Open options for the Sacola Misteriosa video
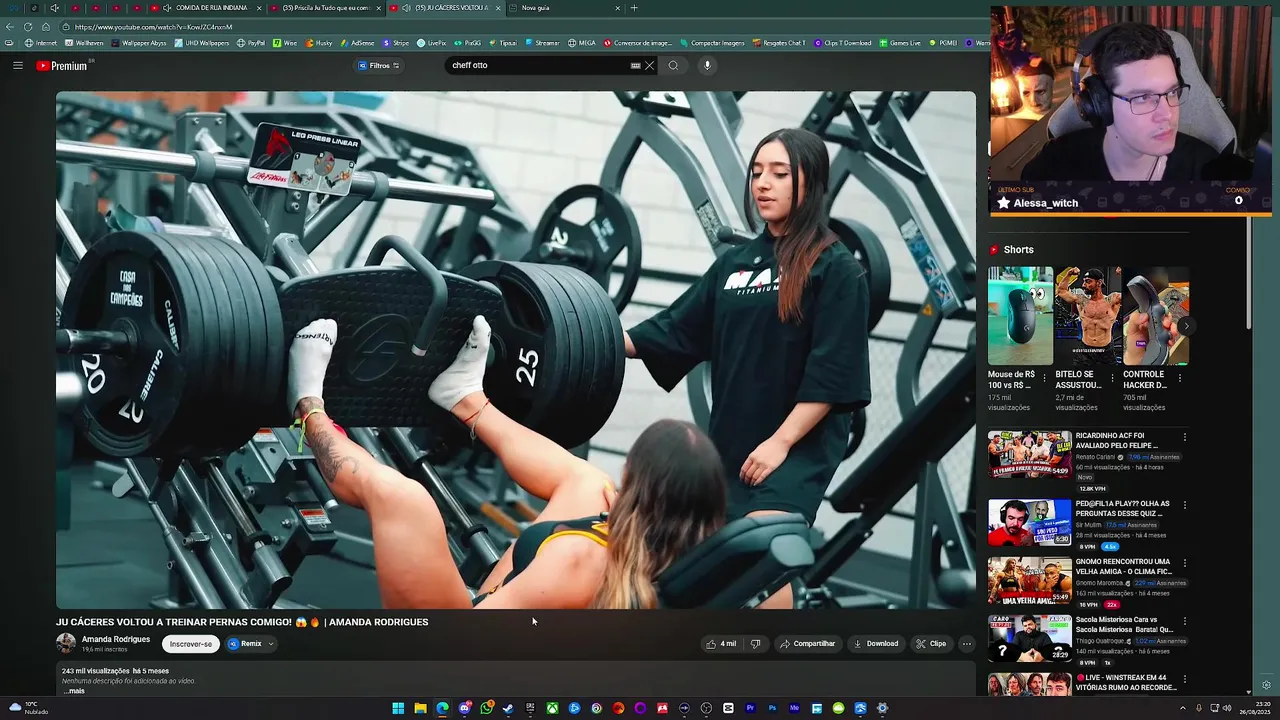 pyautogui.click(x=1185, y=621)
